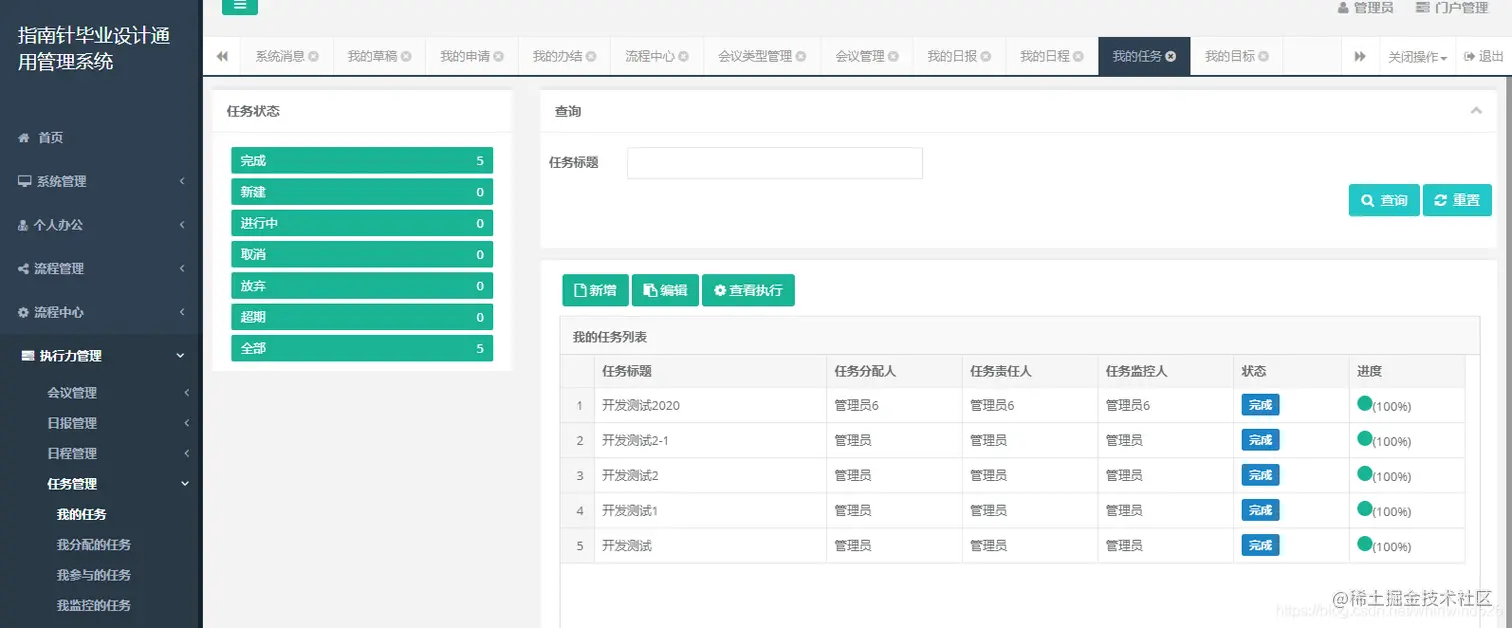The image size is (1512, 628).
Task: Close the 流程中心 tab via its x icon
Action: coord(685,57)
